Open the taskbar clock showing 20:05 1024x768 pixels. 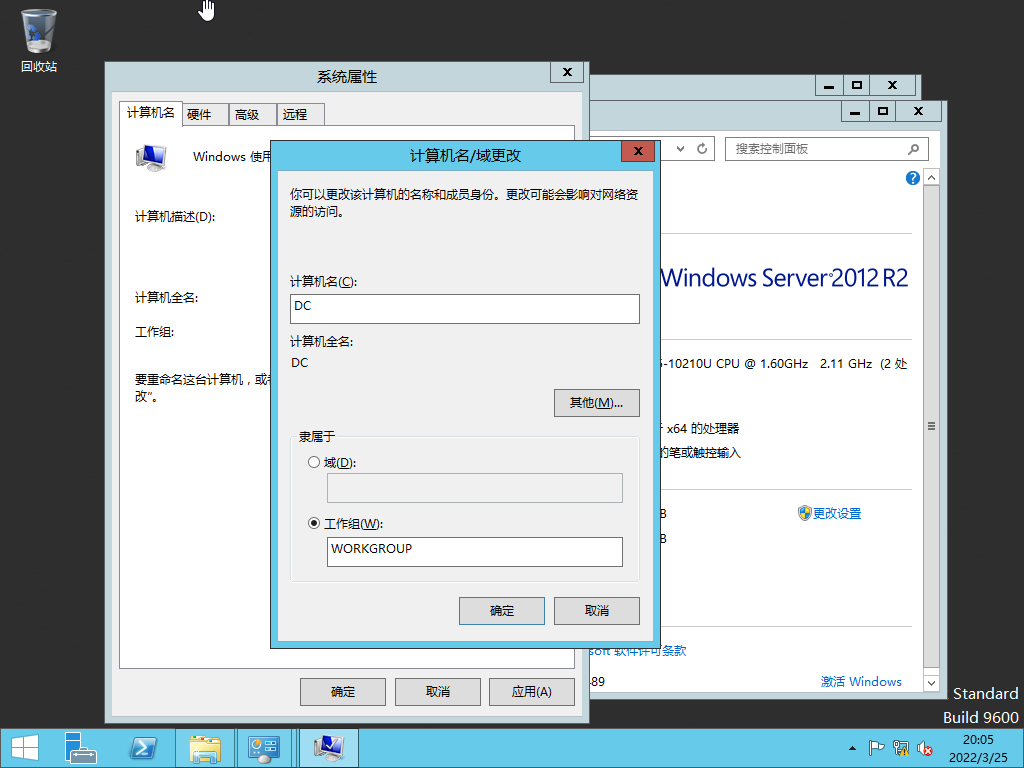click(978, 748)
